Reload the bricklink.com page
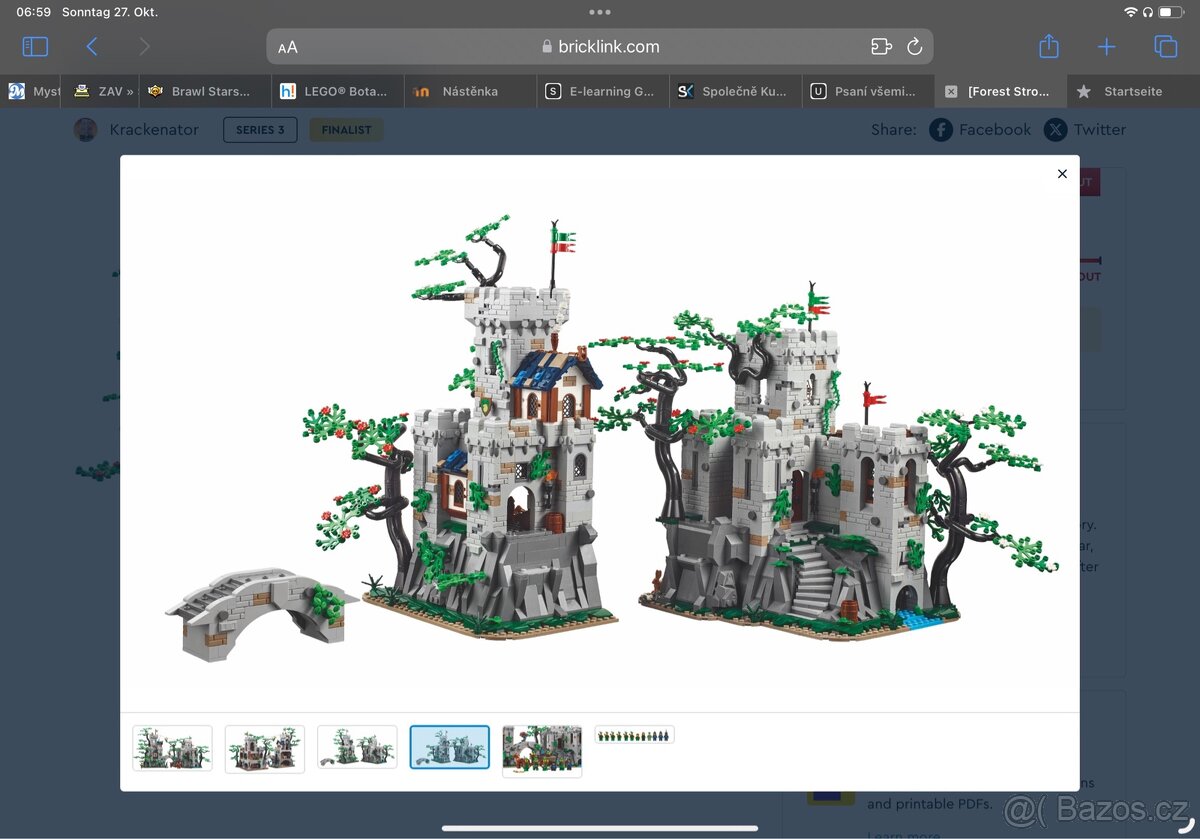Viewport: 1200px width, 839px height. click(915, 46)
